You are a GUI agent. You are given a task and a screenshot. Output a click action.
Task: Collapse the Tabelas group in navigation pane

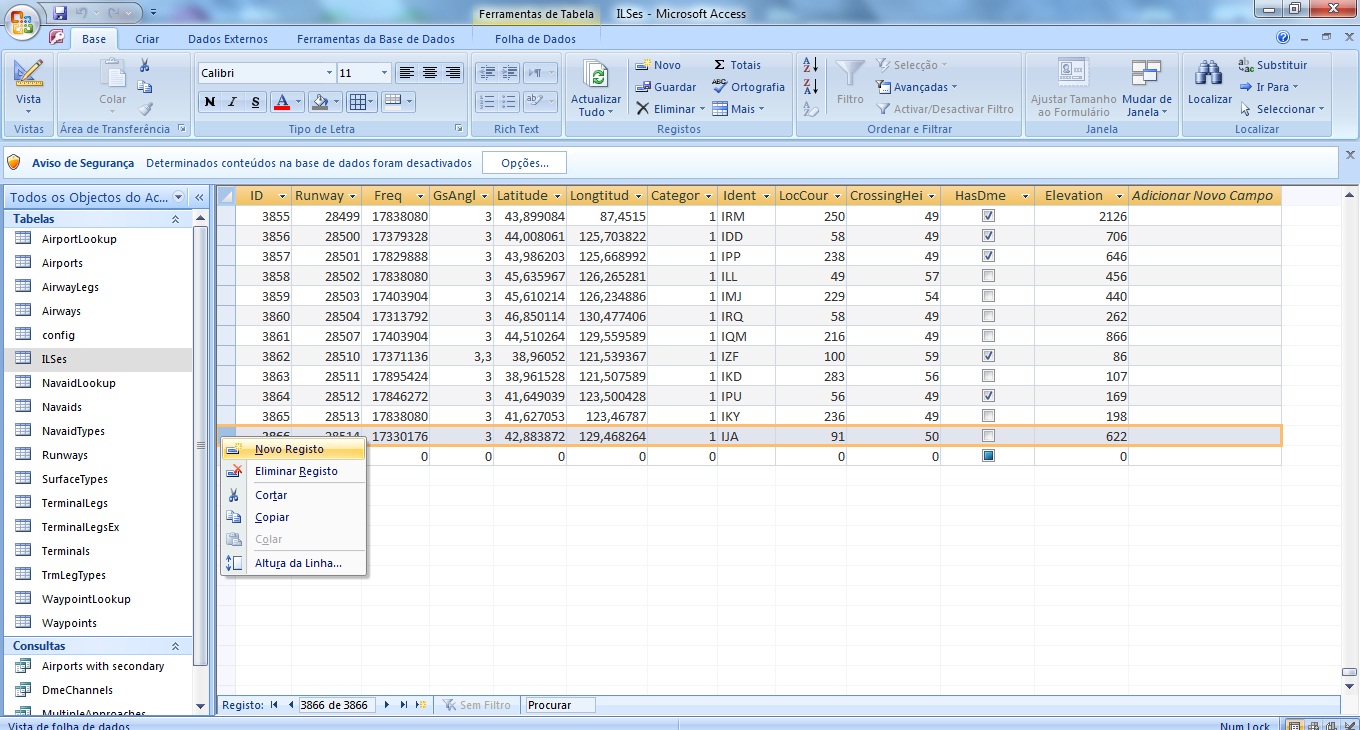[x=176, y=219]
